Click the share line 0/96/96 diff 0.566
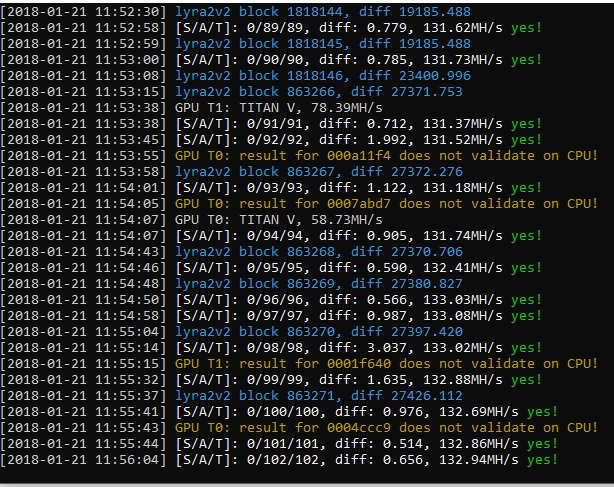 click(271, 300)
